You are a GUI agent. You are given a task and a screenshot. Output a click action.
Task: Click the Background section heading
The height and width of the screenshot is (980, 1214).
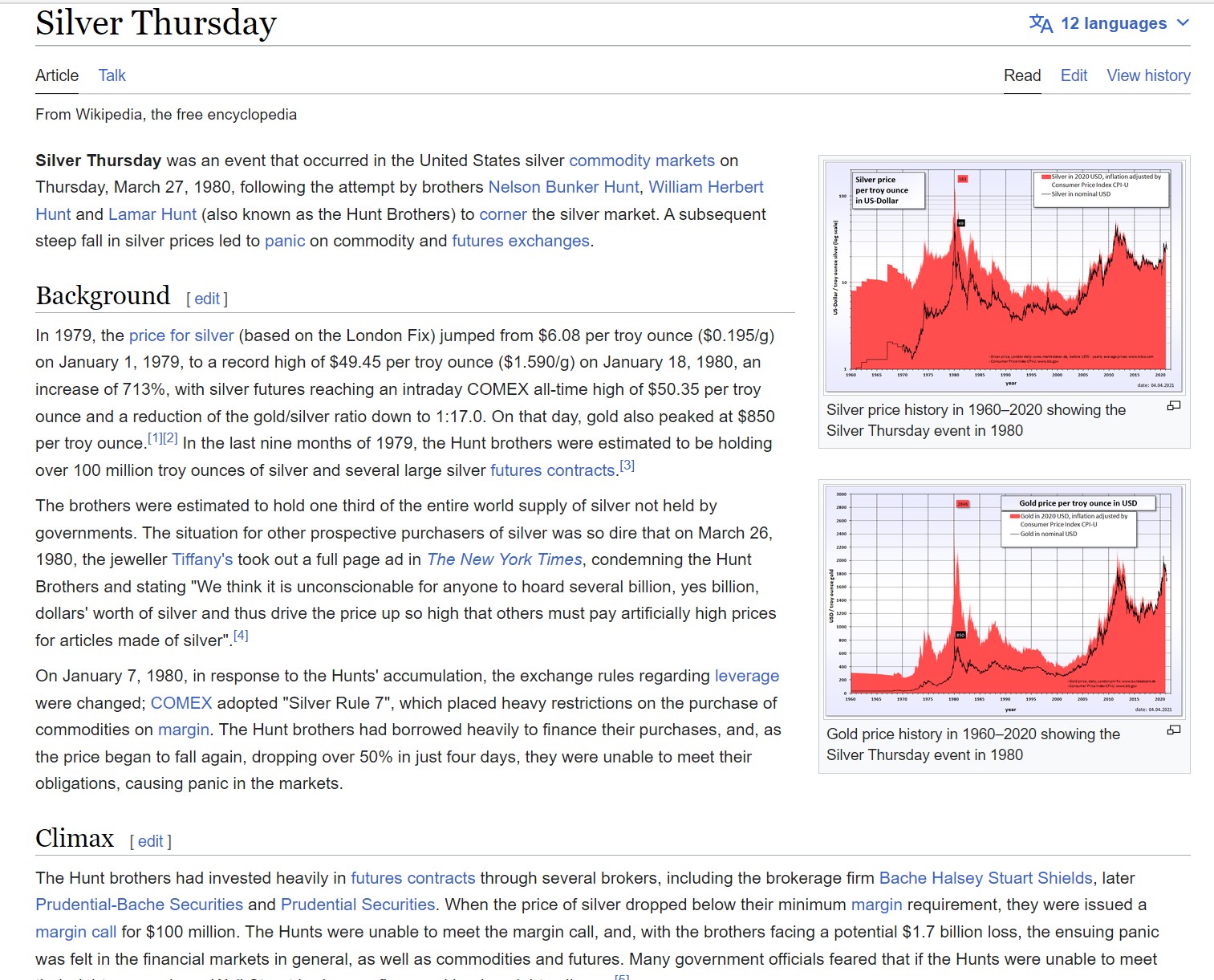103,295
